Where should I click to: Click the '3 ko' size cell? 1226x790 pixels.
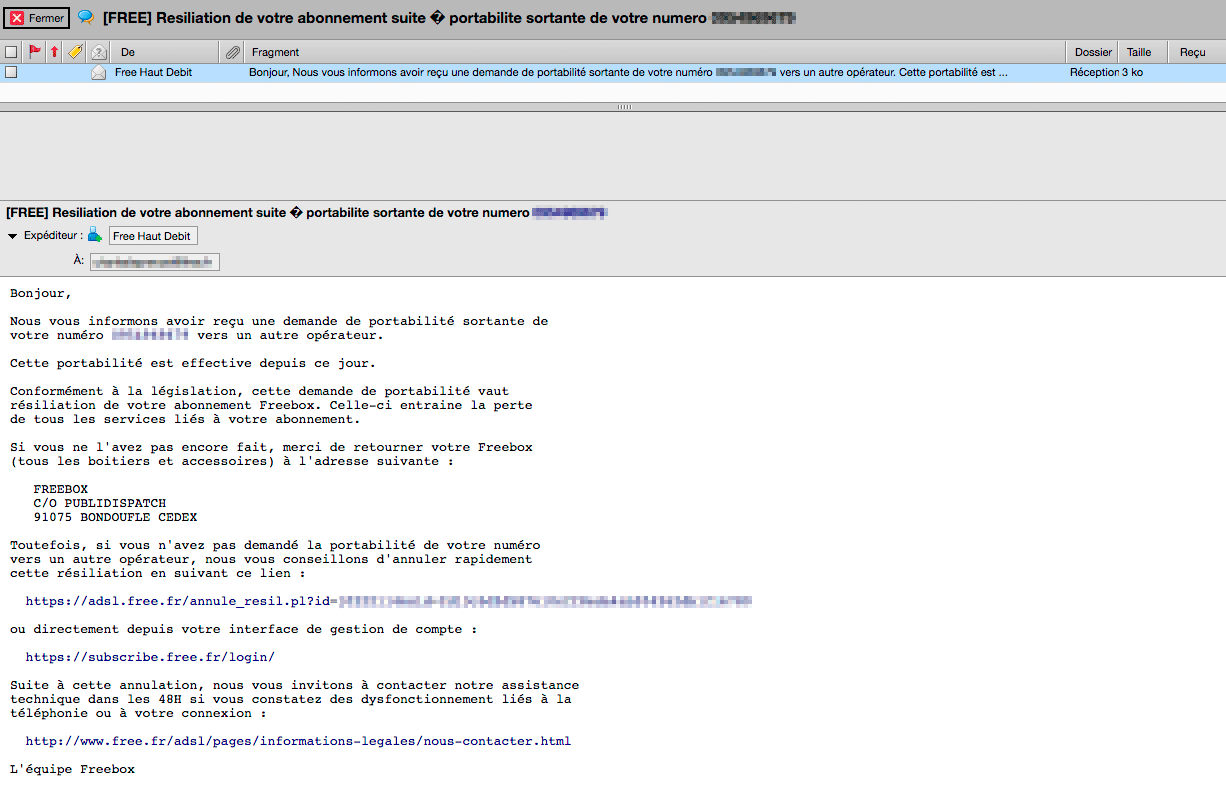(x=1132, y=72)
